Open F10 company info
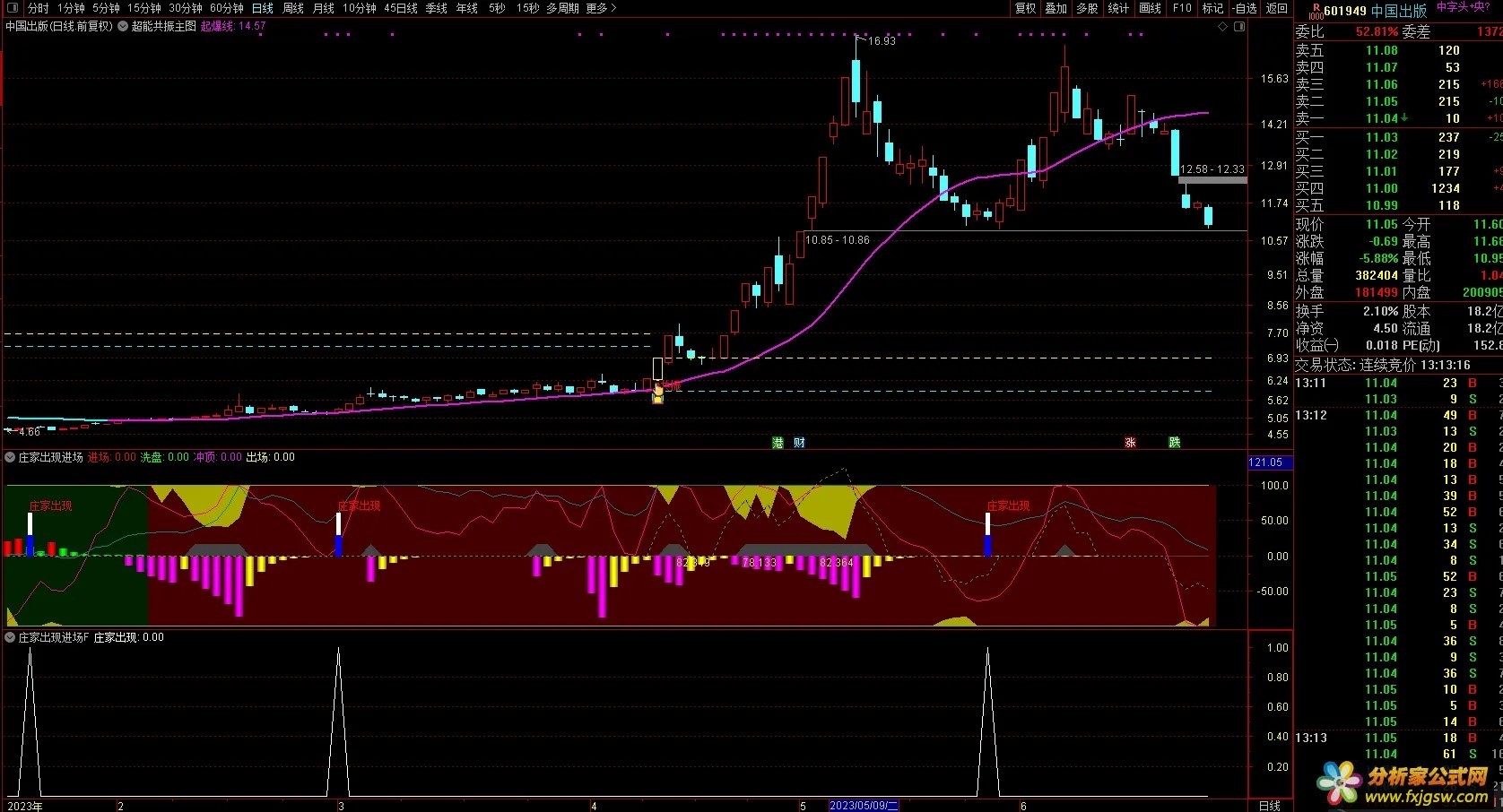Viewport: 1503px width, 812px height. tap(1182, 8)
